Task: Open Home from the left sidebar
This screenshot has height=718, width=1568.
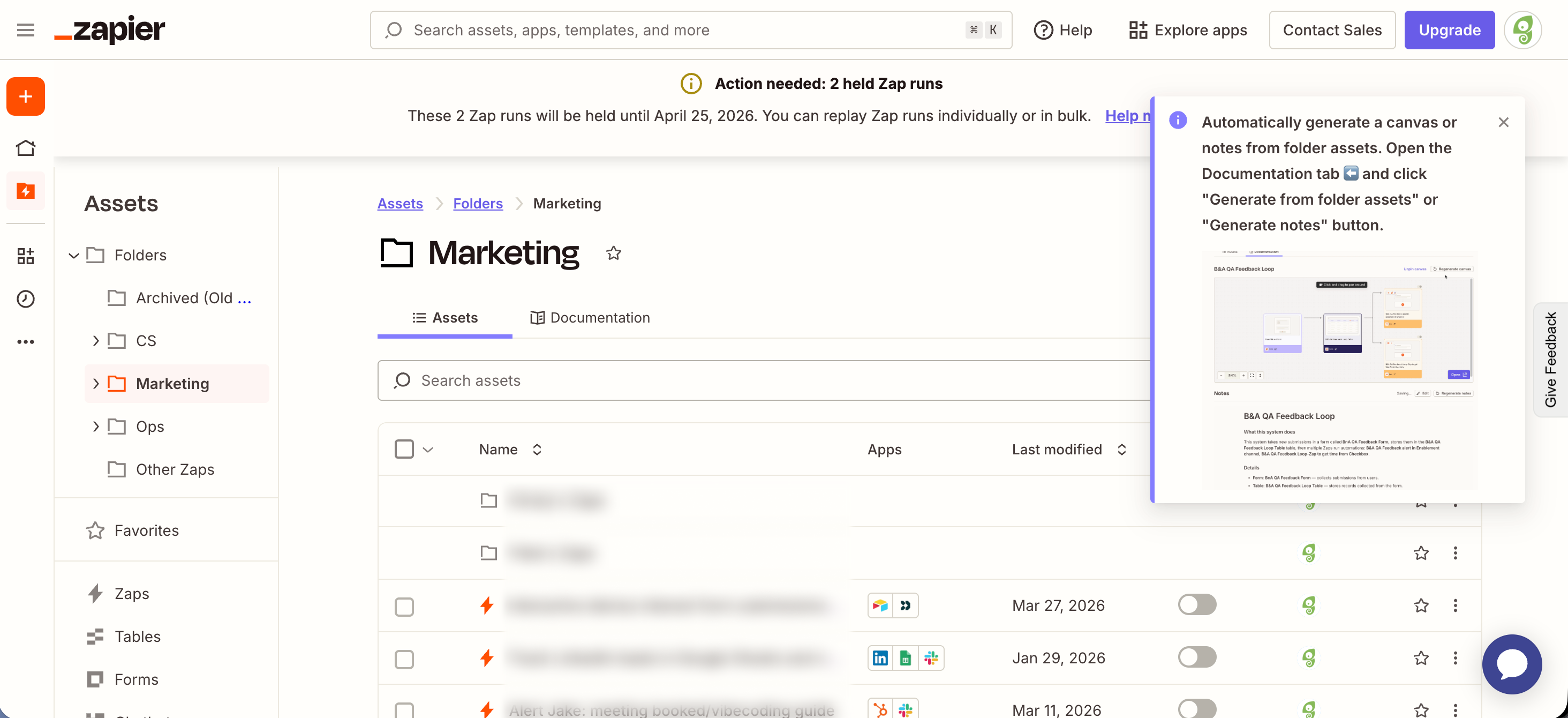Action: [x=25, y=147]
